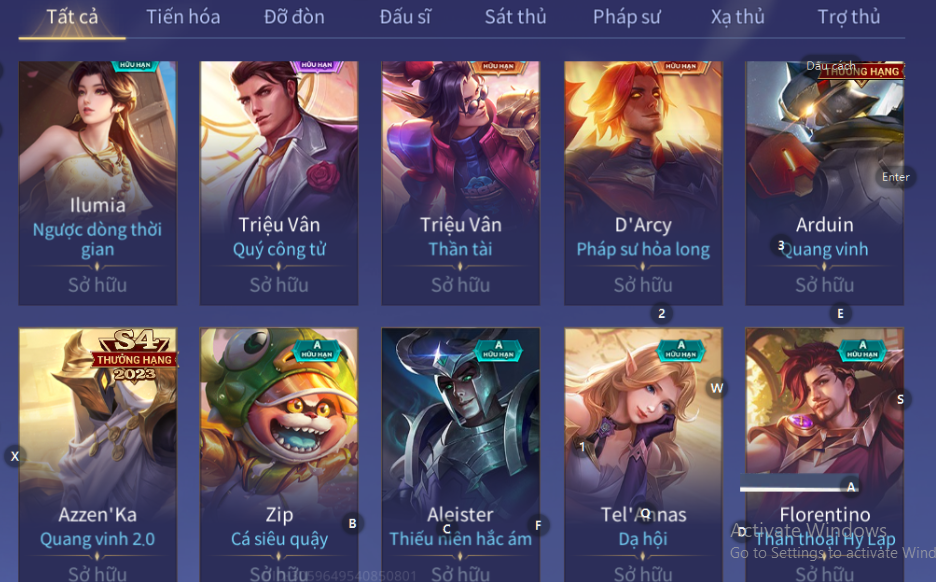This screenshot has width=936, height=582.
Task: Open the Trợ thủ tab
Action: [849, 17]
